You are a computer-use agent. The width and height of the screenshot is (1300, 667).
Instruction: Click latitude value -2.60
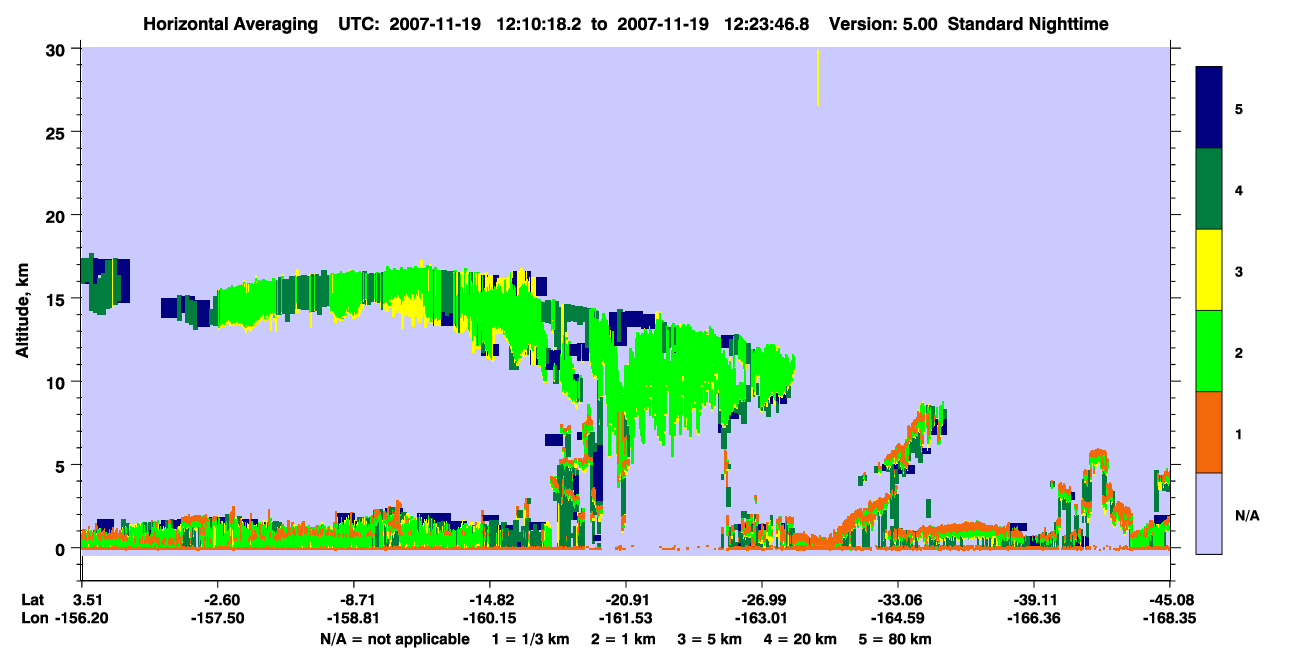point(217,599)
